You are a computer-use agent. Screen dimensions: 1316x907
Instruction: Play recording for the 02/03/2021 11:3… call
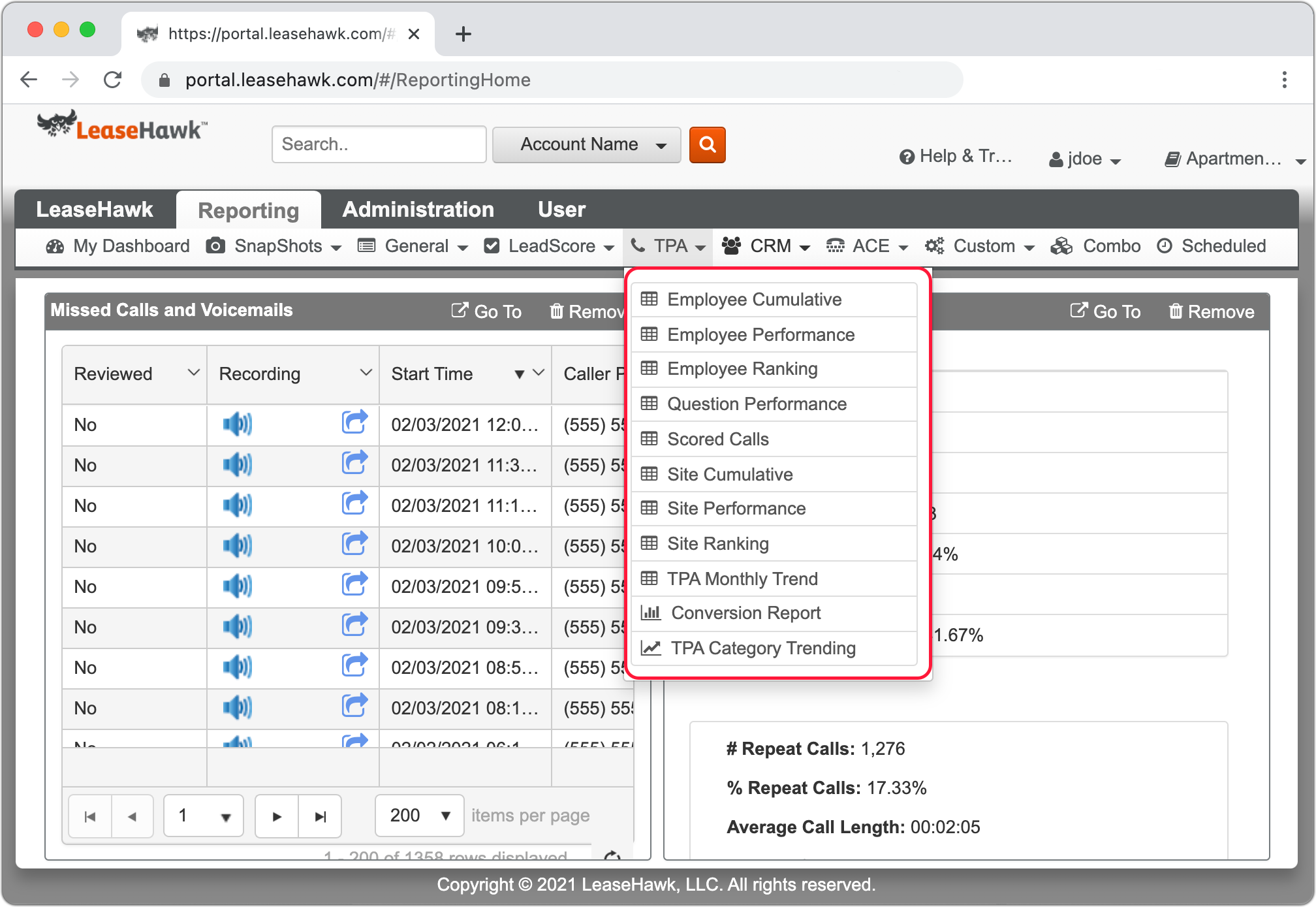tap(237, 465)
